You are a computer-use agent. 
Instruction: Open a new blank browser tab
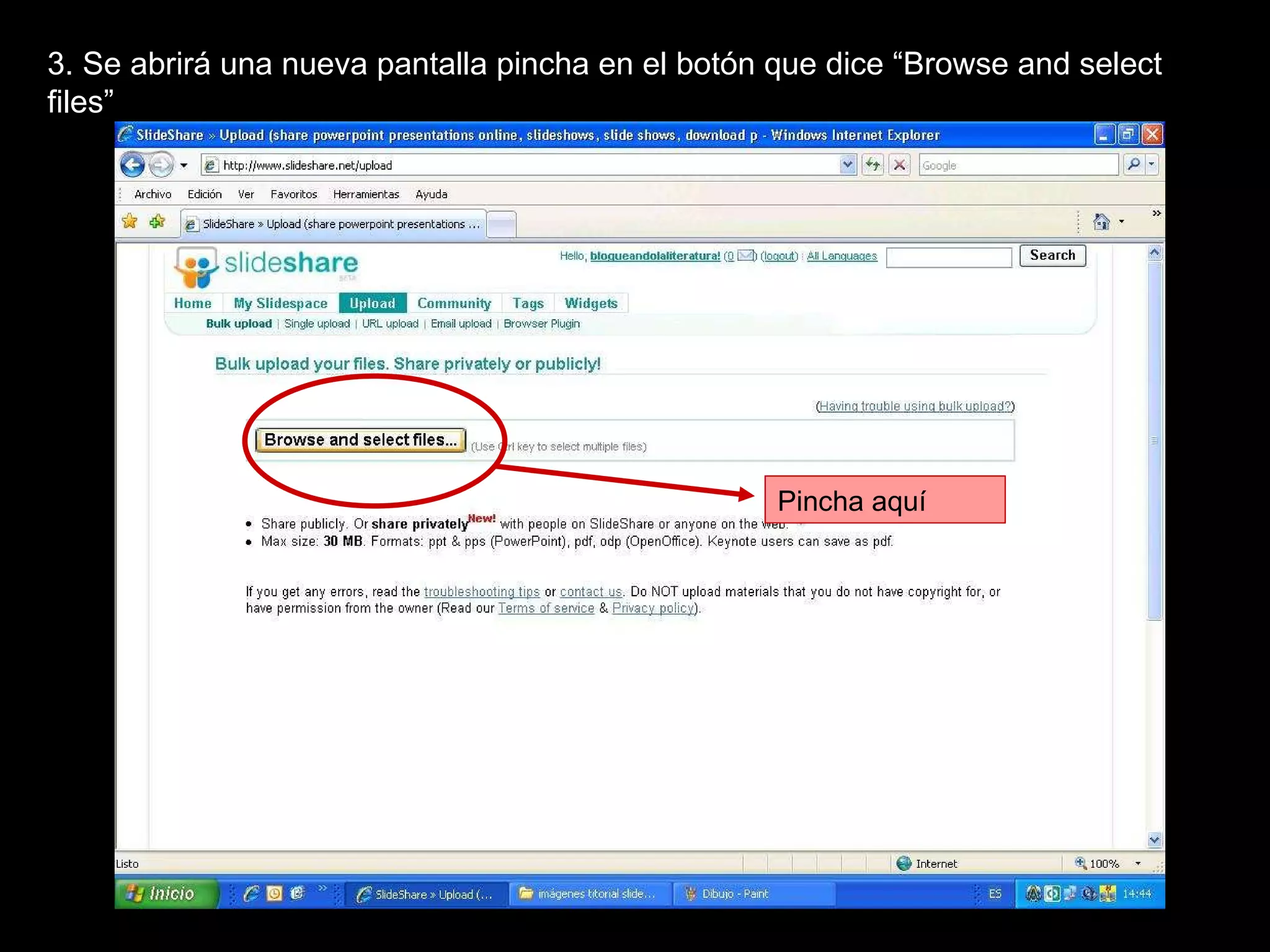(502, 224)
